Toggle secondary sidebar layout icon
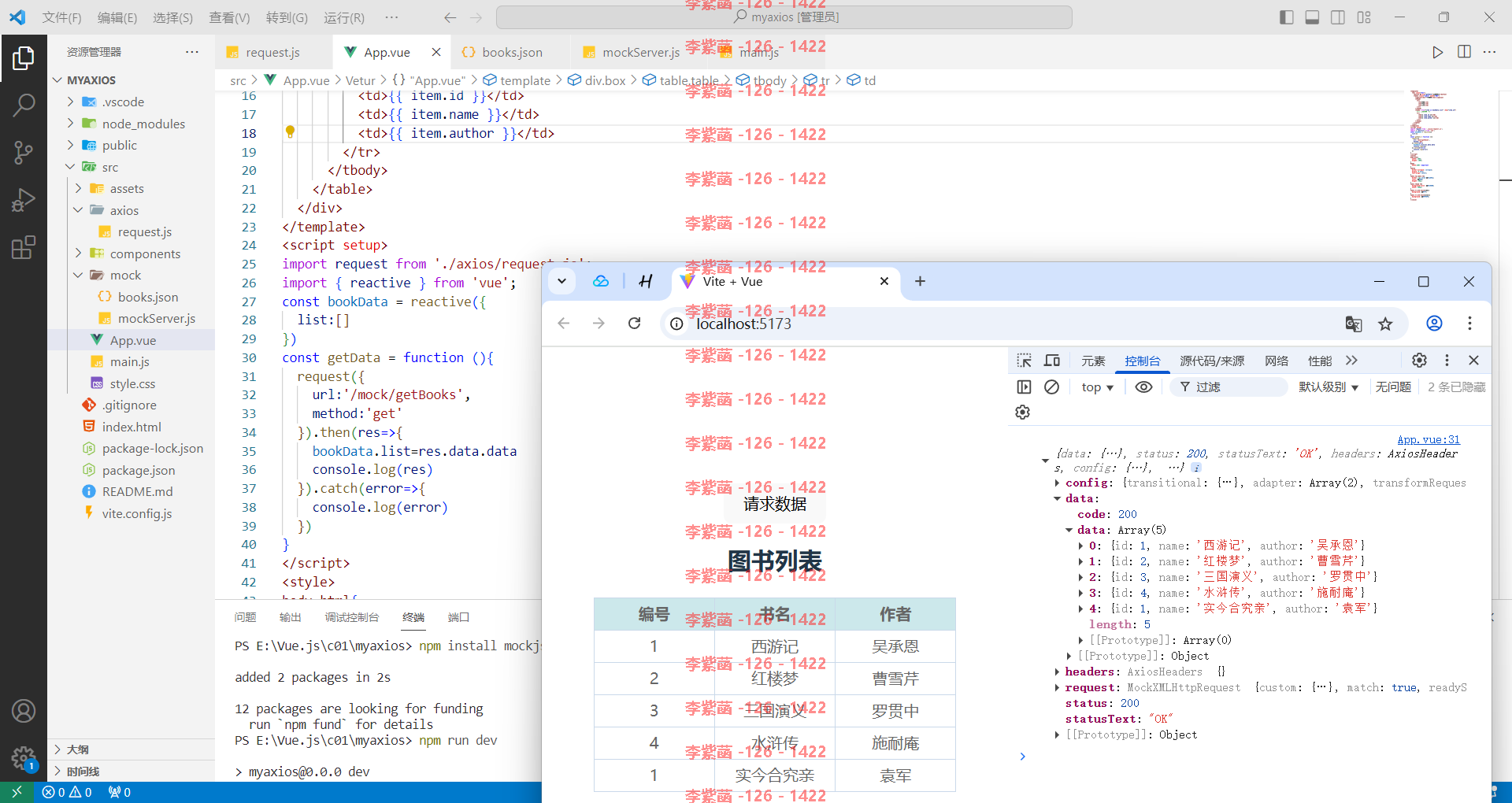1512x803 pixels. click(x=1338, y=17)
